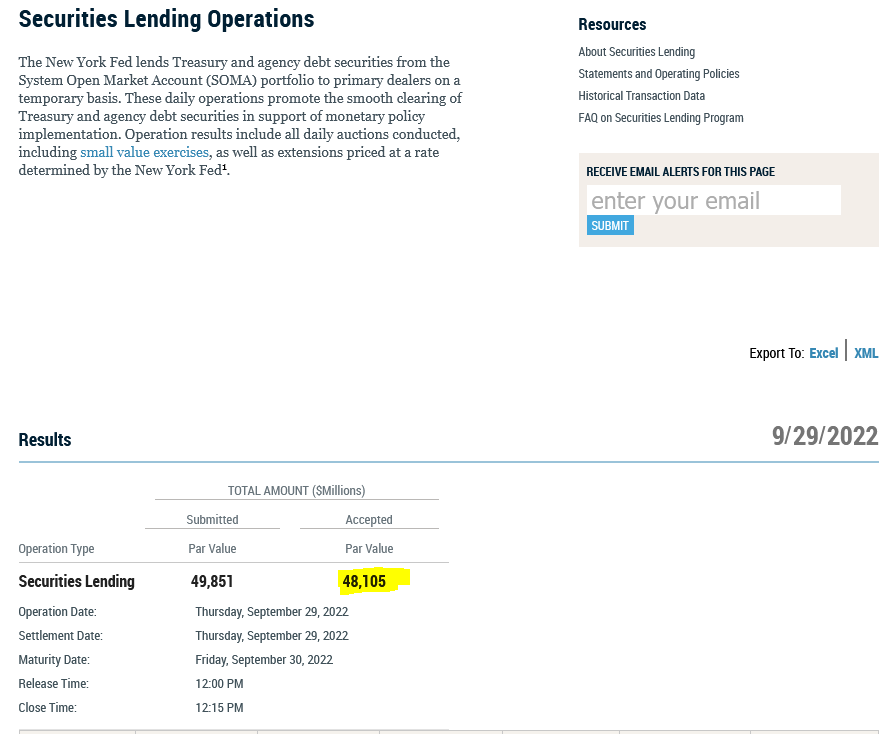Viewport: 891px width, 734px height.
Task: Open Statements and Operating Policies link
Action: [659, 74]
